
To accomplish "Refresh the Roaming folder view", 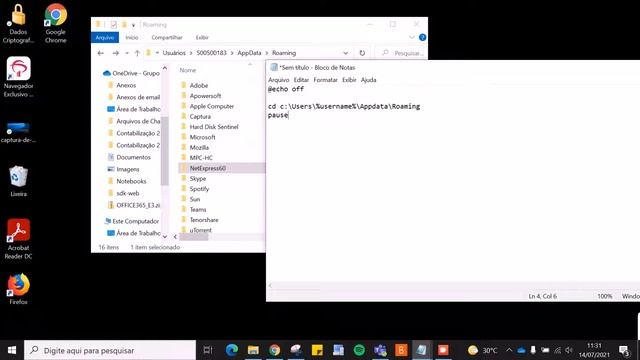I will [x=362, y=53].
